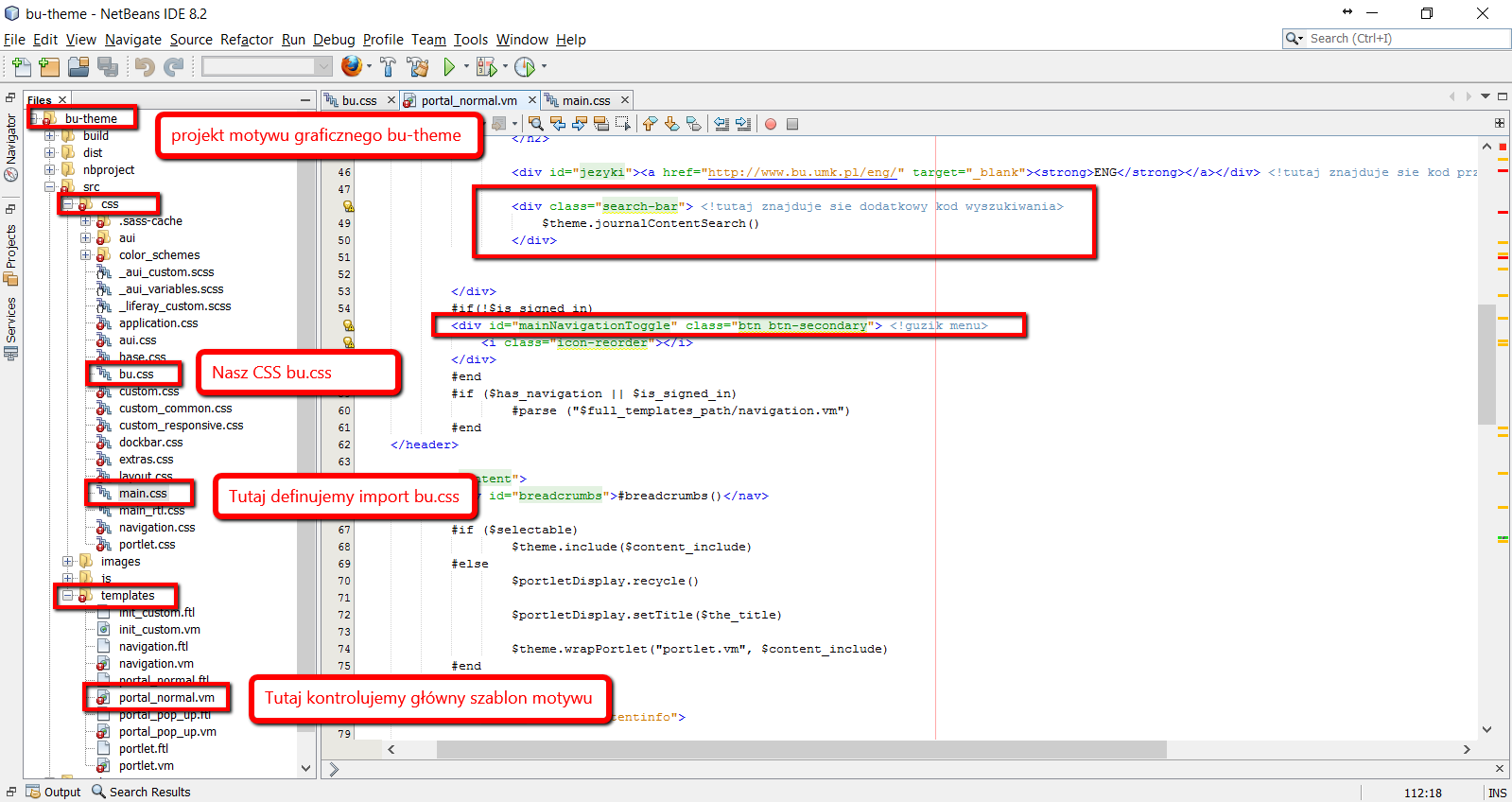The width and height of the screenshot is (1512, 802).
Task: Toggle the Navigator side panel
Action: click(x=10, y=148)
